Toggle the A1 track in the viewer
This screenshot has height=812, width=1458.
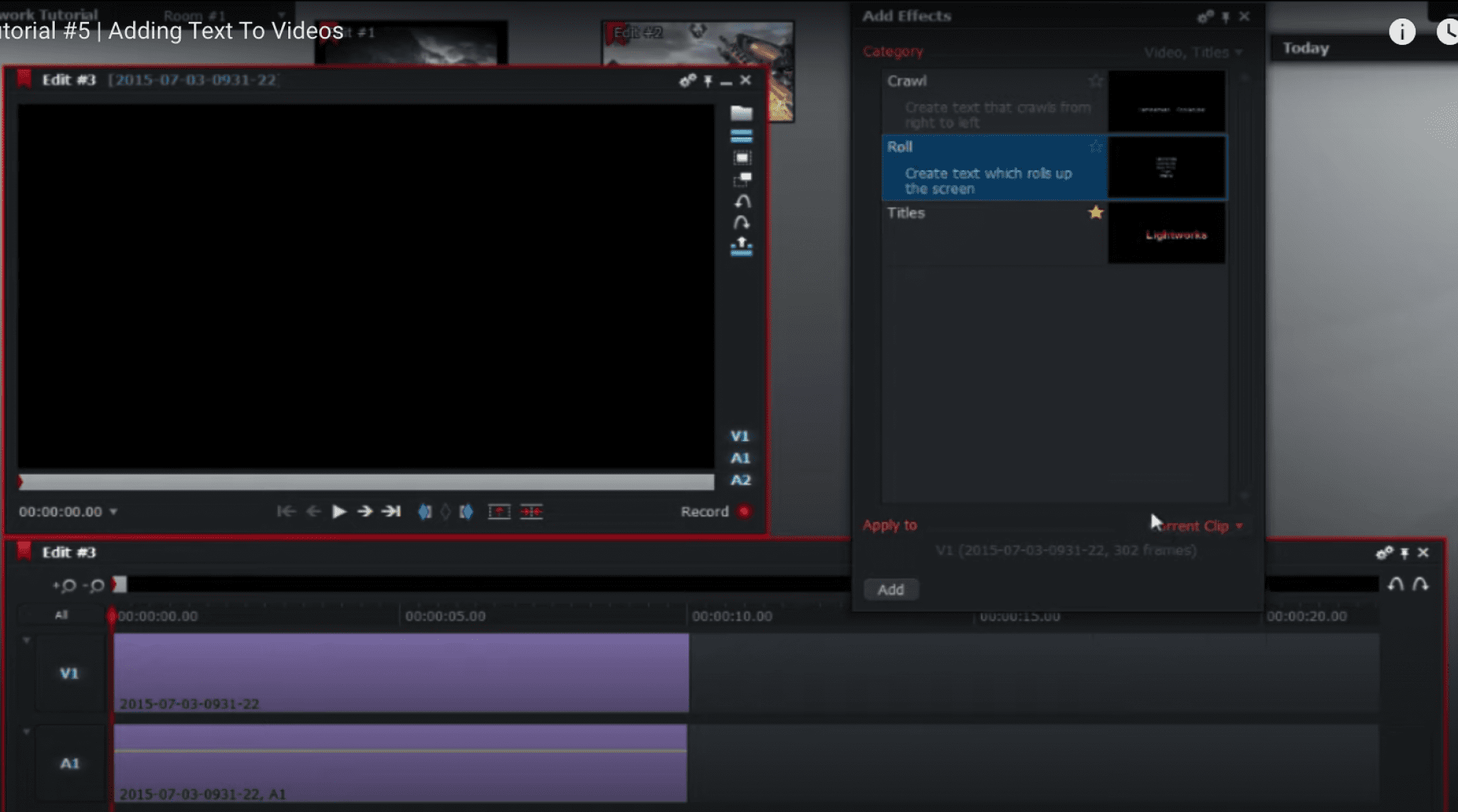[x=740, y=458]
